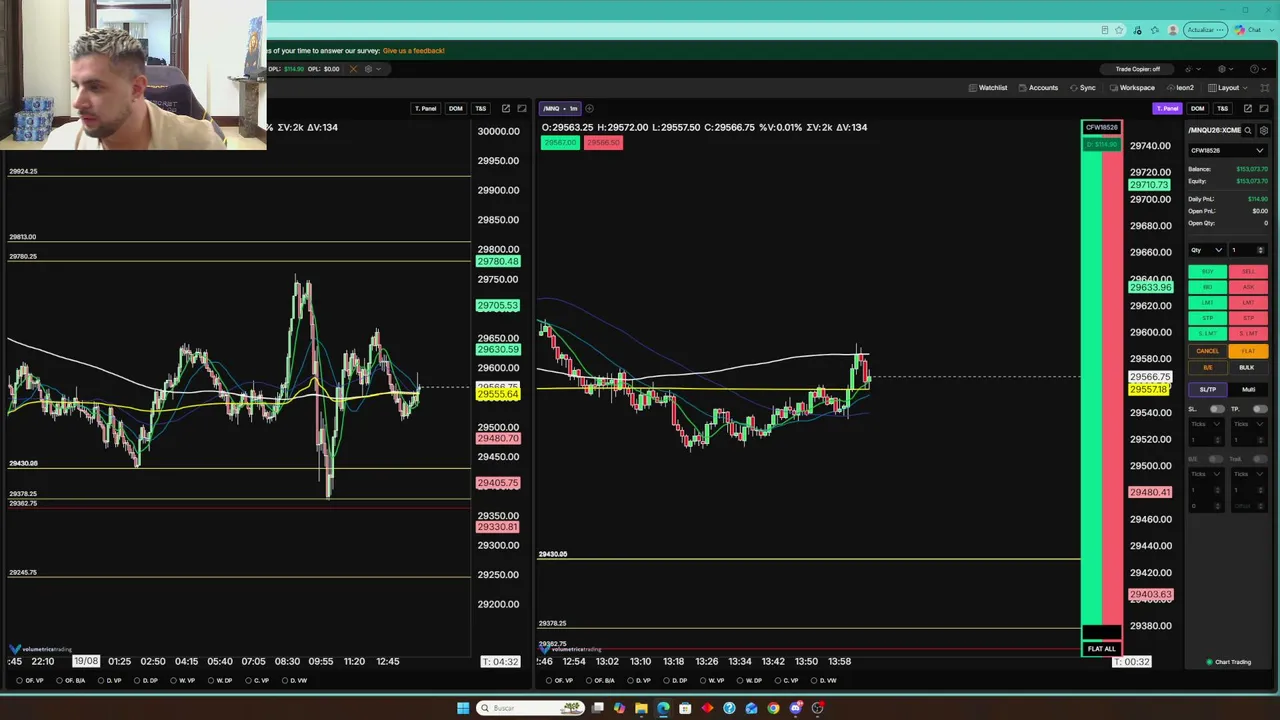Click the red SELL button
1280x720 pixels.
1248,272
